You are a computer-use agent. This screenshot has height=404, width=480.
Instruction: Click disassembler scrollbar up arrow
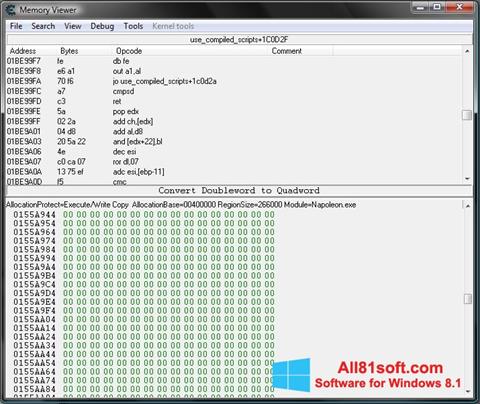[x=467, y=51]
